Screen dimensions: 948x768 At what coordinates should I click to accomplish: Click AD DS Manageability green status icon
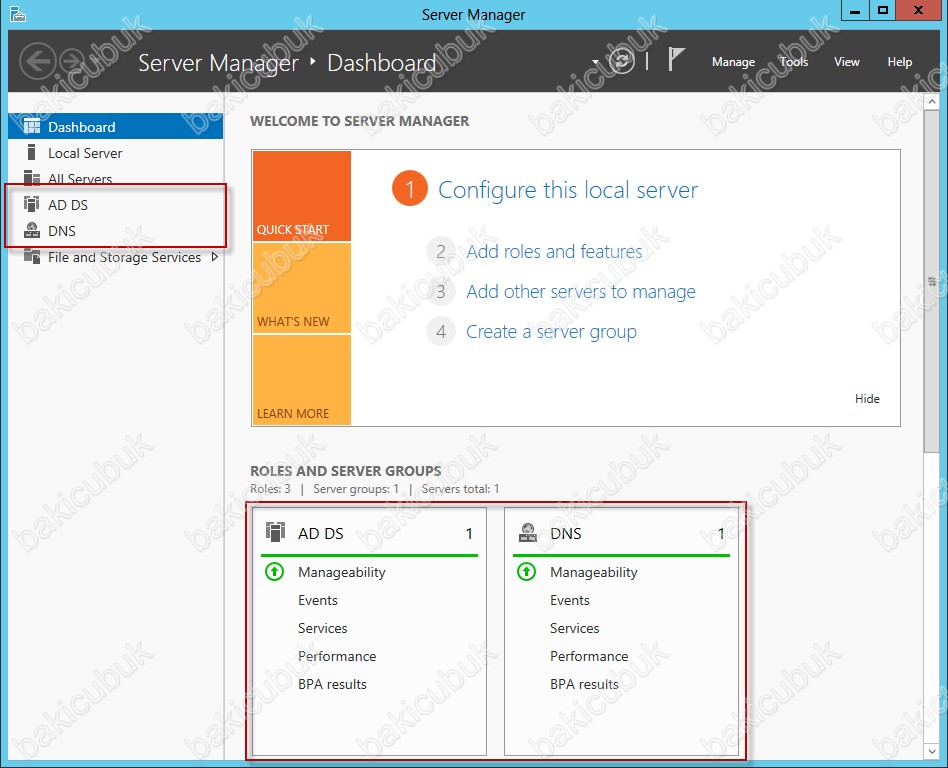click(x=274, y=571)
